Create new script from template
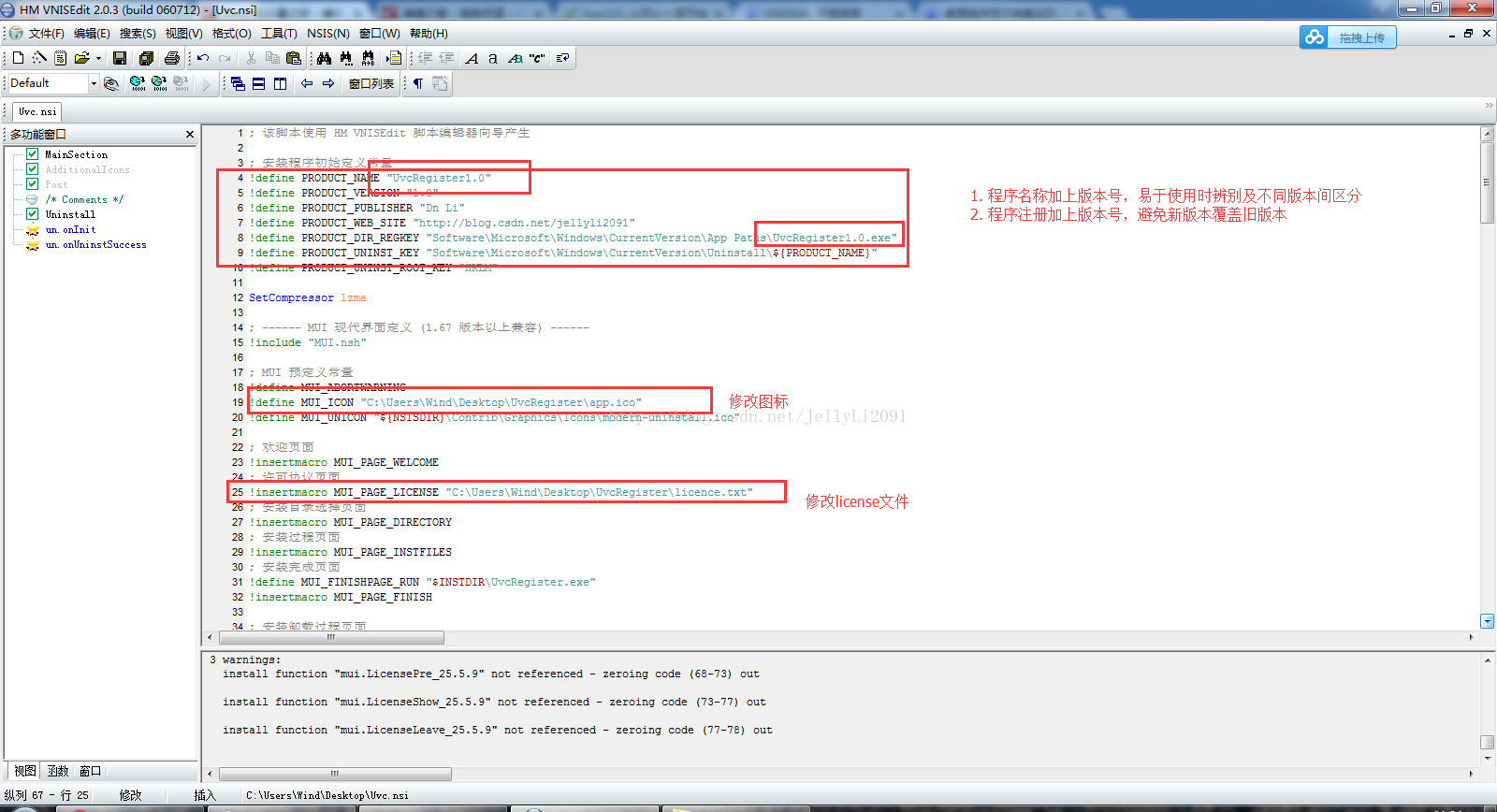1497x812 pixels. coord(60,58)
